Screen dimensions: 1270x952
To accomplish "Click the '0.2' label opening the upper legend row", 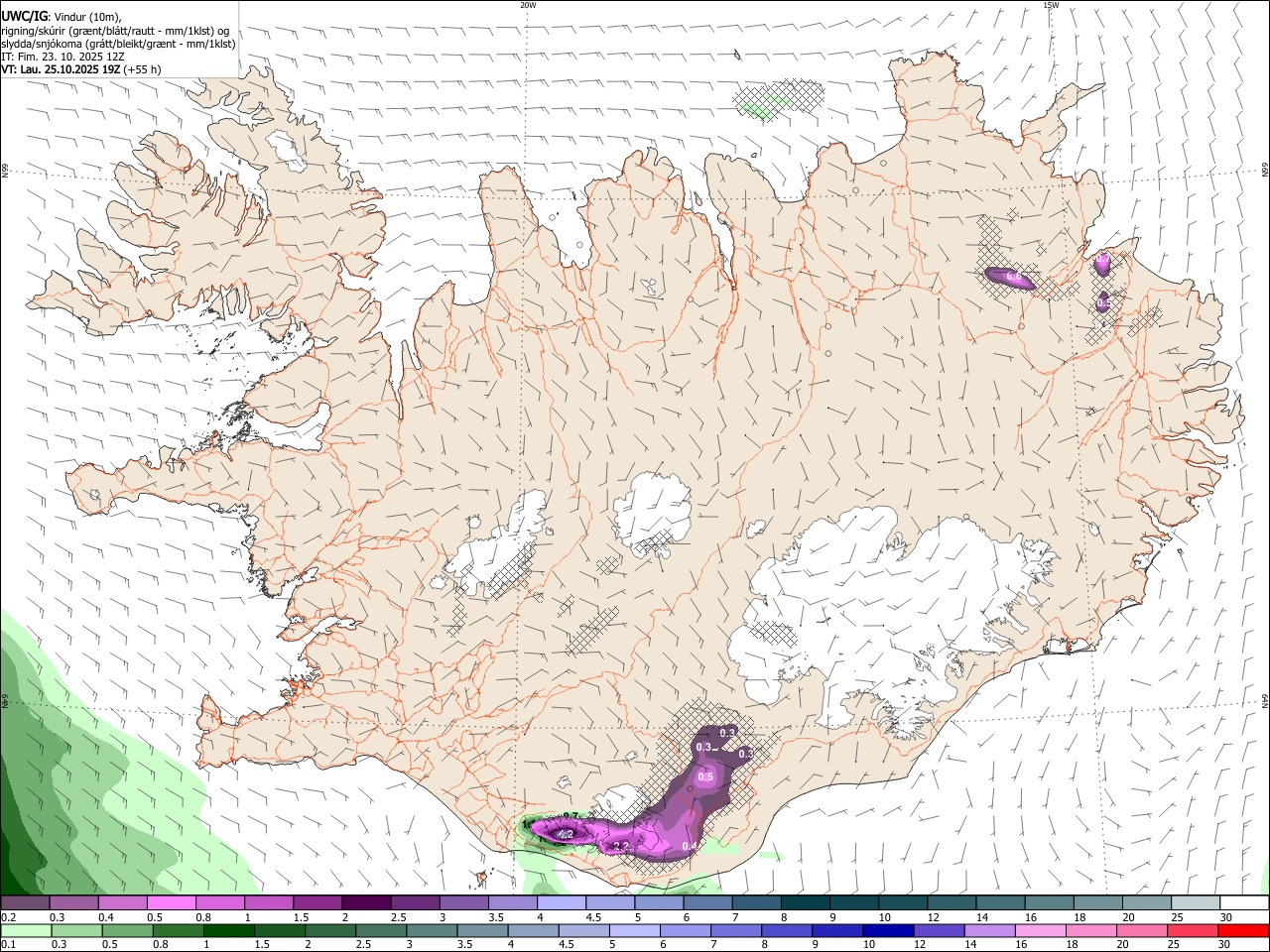I will coord(9,917).
